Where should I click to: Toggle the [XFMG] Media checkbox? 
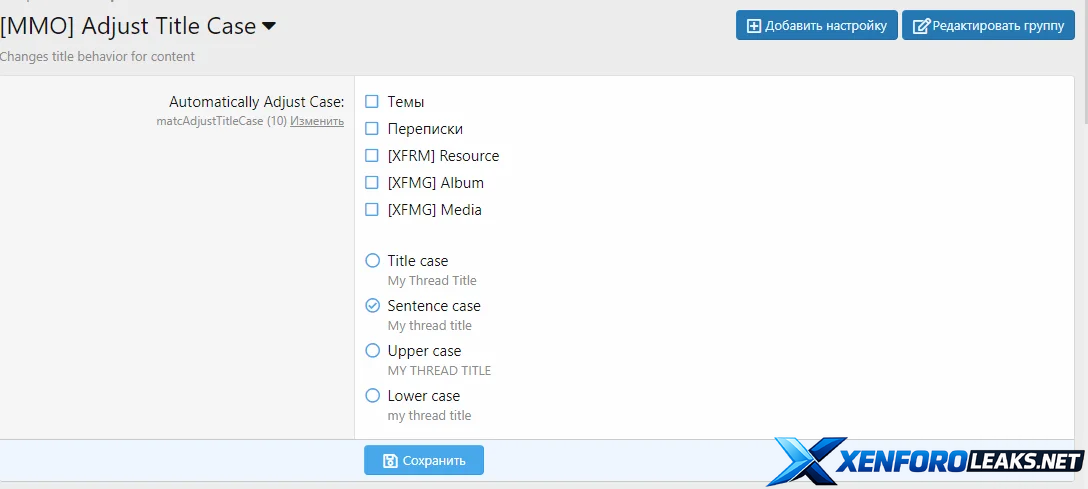coord(372,210)
